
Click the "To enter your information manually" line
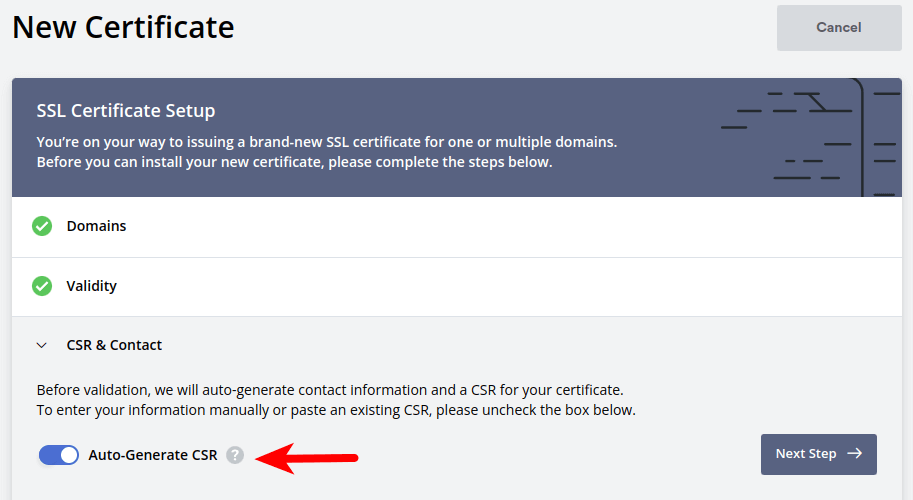pyautogui.click(x=336, y=410)
